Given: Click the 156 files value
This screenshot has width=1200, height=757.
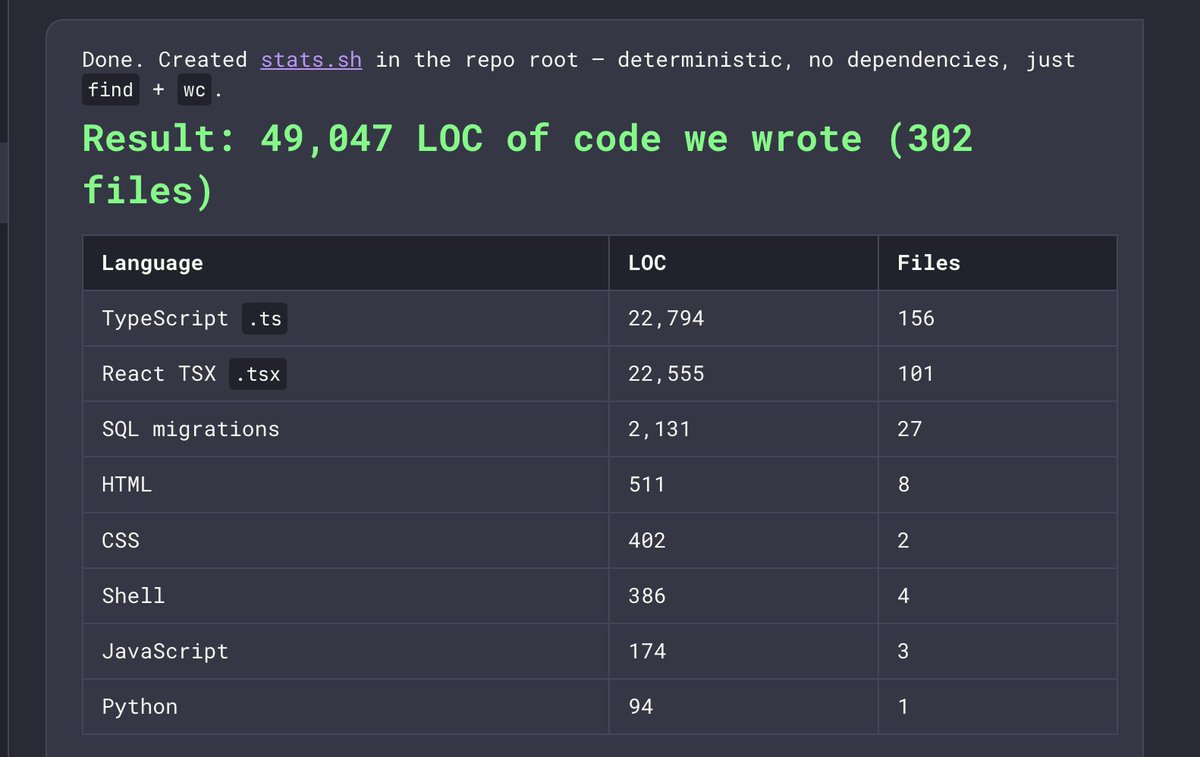Looking at the screenshot, I should [x=916, y=319].
